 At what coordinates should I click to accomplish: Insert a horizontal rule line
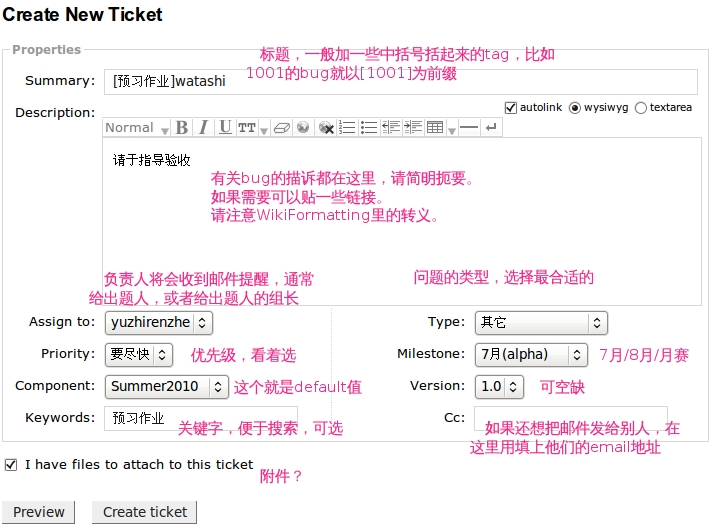click(x=469, y=128)
